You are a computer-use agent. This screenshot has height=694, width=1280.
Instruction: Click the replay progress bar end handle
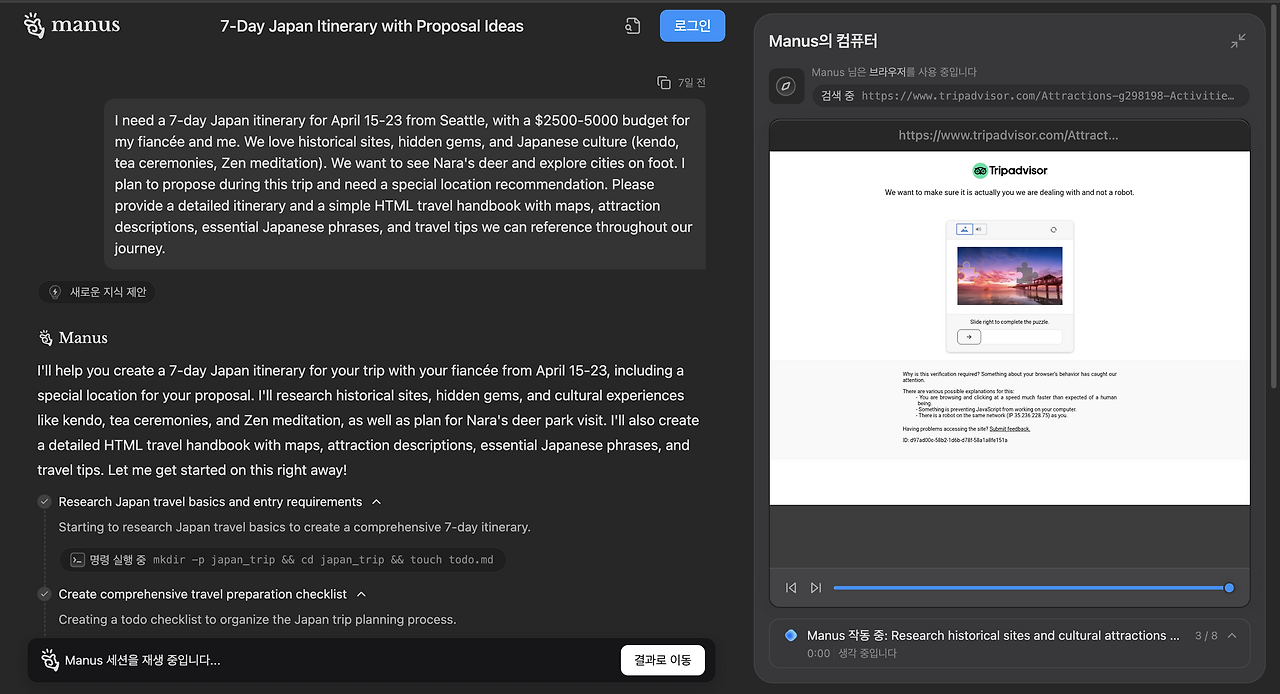(x=1229, y=588)
